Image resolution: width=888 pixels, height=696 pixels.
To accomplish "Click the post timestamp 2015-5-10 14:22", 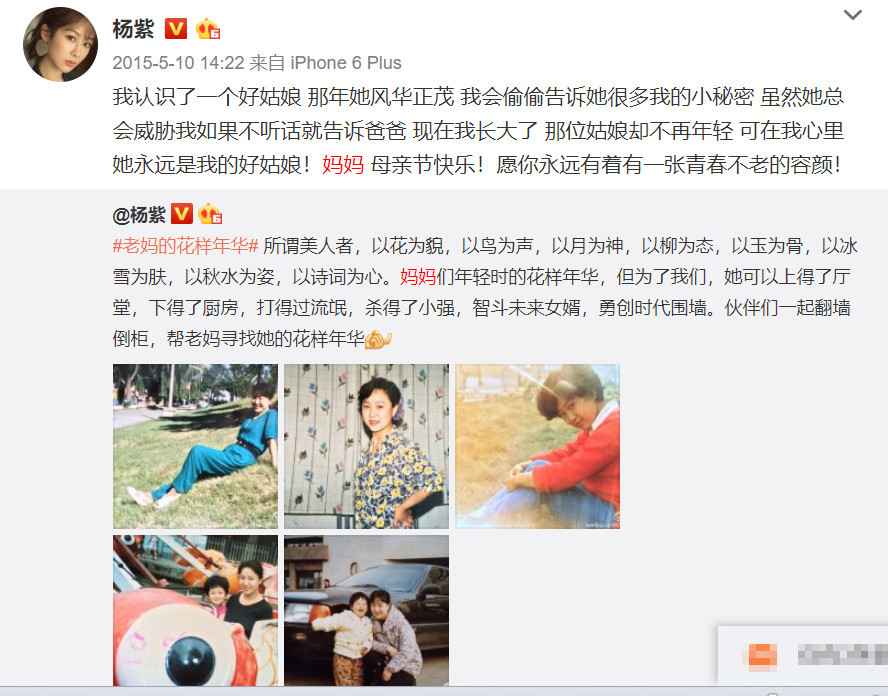I will (x=178, y=62).
